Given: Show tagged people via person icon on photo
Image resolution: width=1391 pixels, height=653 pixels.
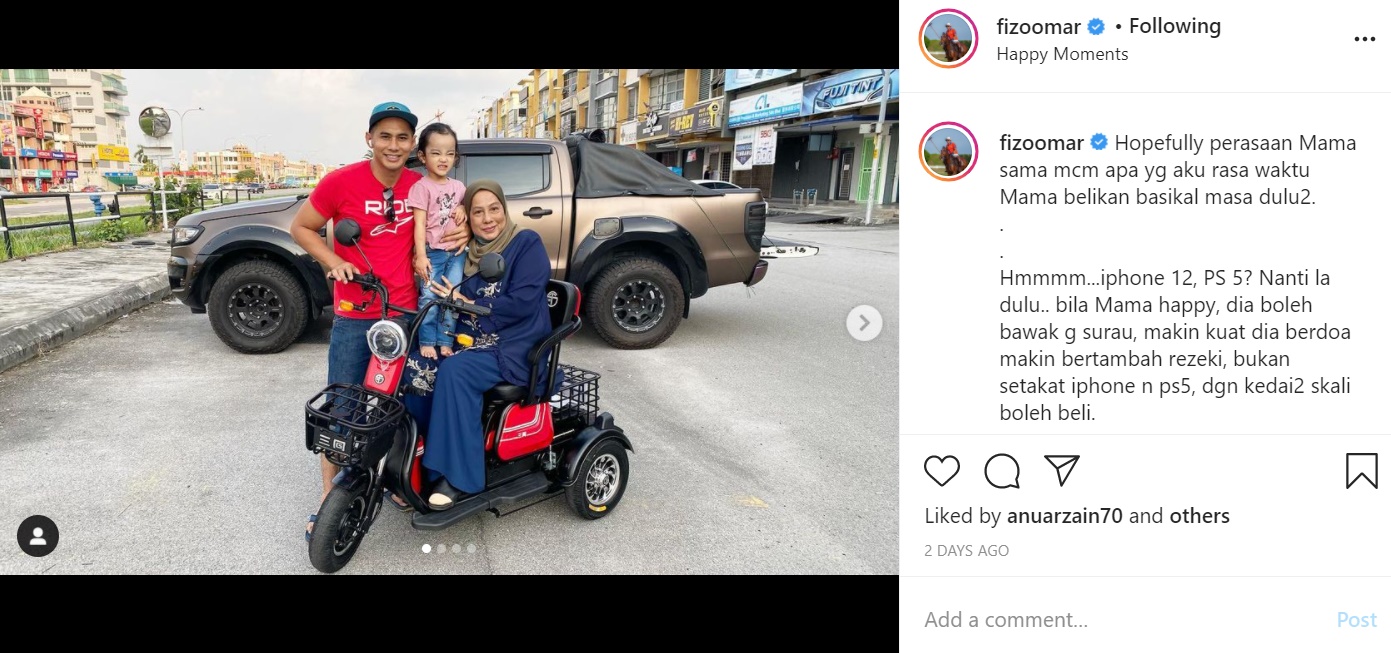Looking at the screenshot, I should (x=38, y=536).
